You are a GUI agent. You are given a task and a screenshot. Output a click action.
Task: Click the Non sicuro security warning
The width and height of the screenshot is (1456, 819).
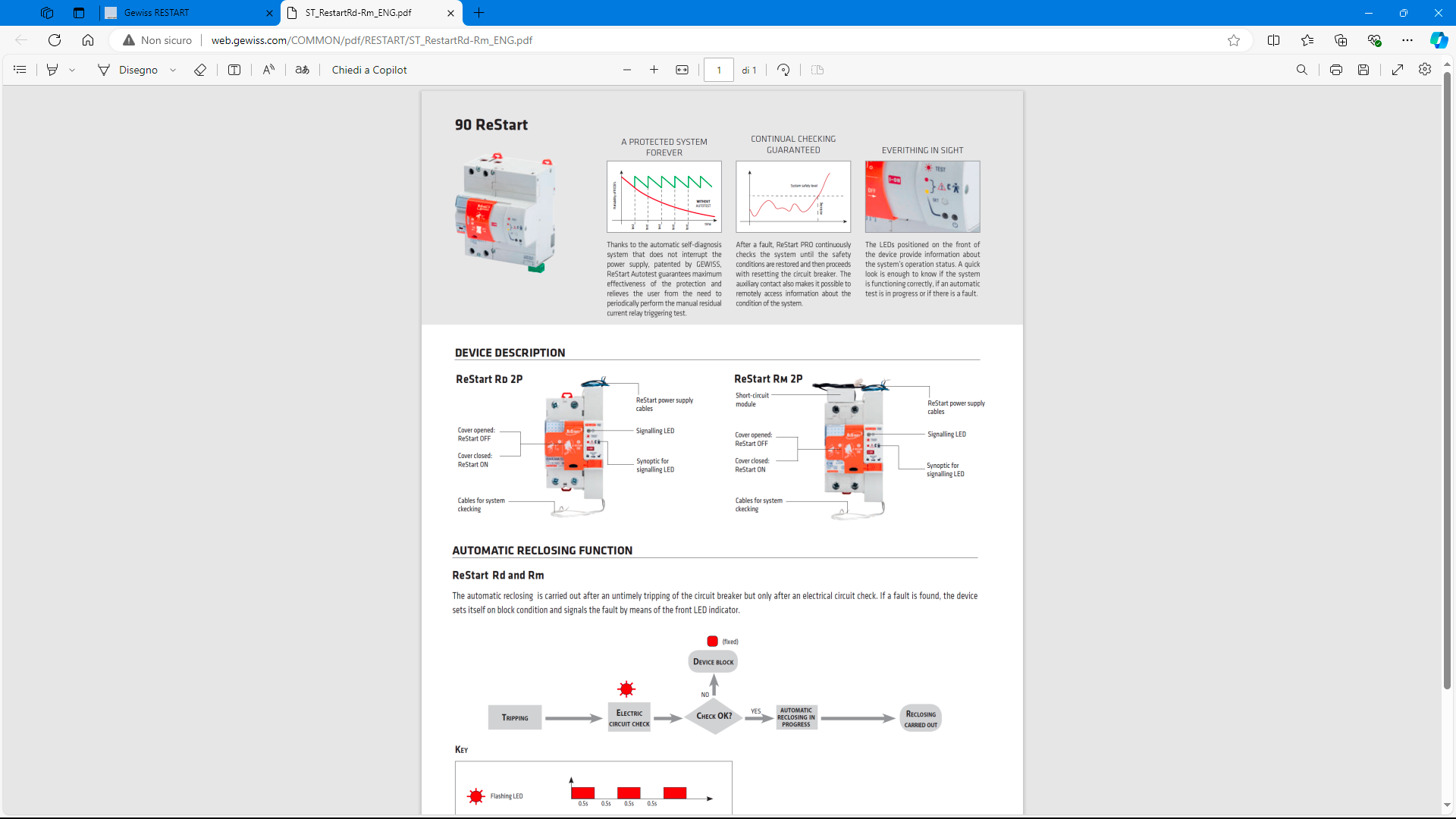(x=157, y=40)
